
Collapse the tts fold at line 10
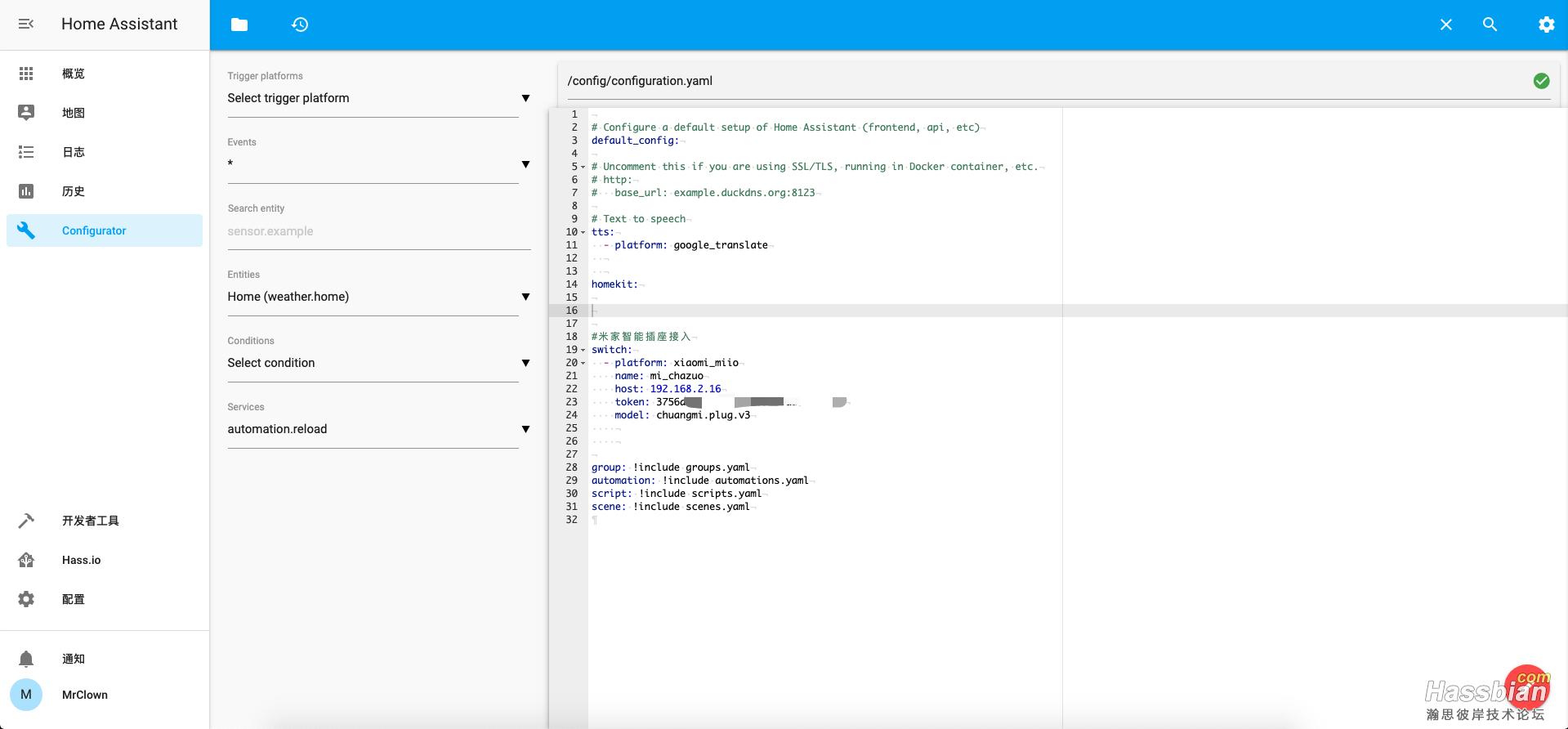583,232
